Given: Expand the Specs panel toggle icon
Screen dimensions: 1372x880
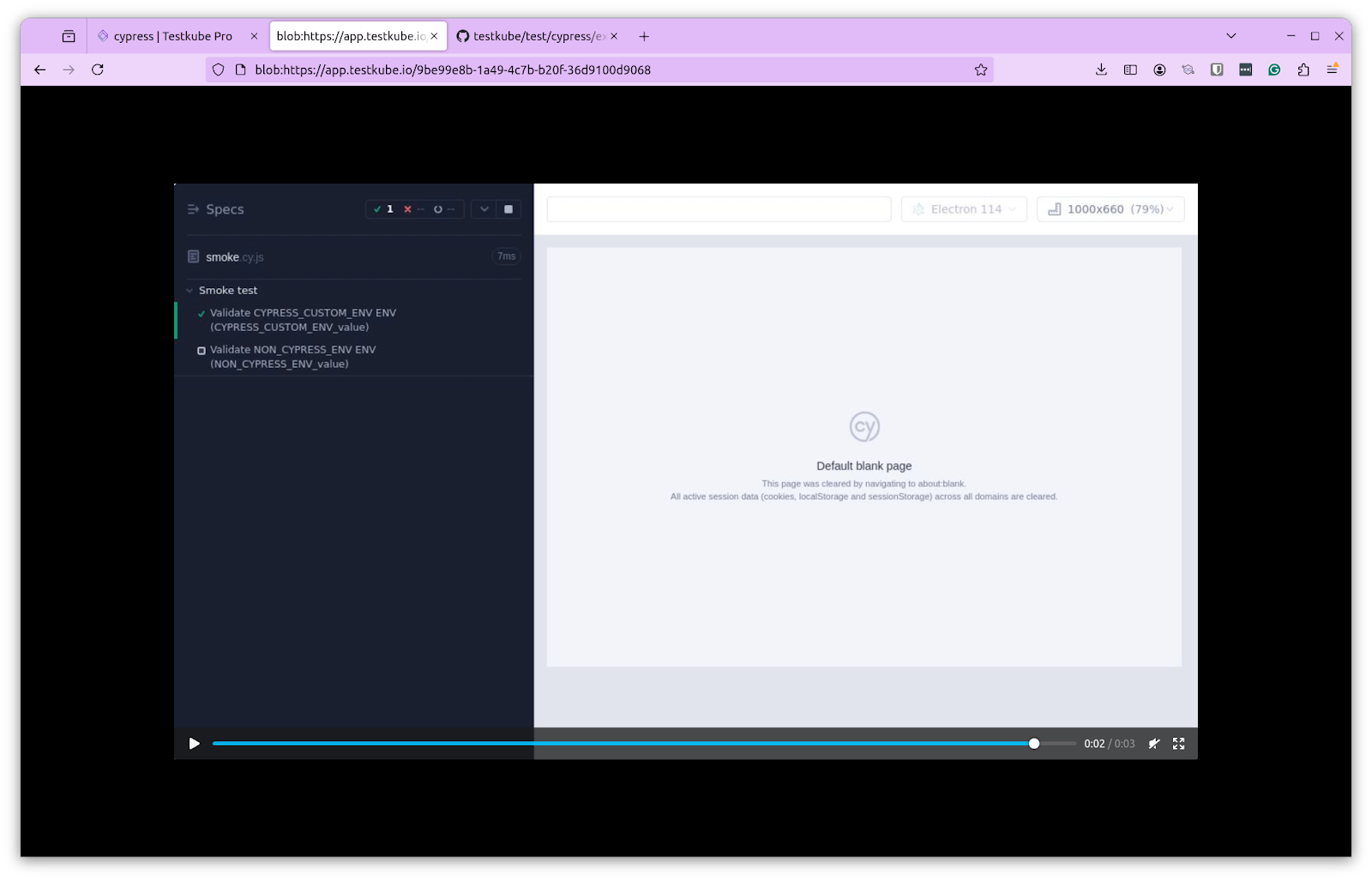Looking at the screenshot, I should [193, 209].
